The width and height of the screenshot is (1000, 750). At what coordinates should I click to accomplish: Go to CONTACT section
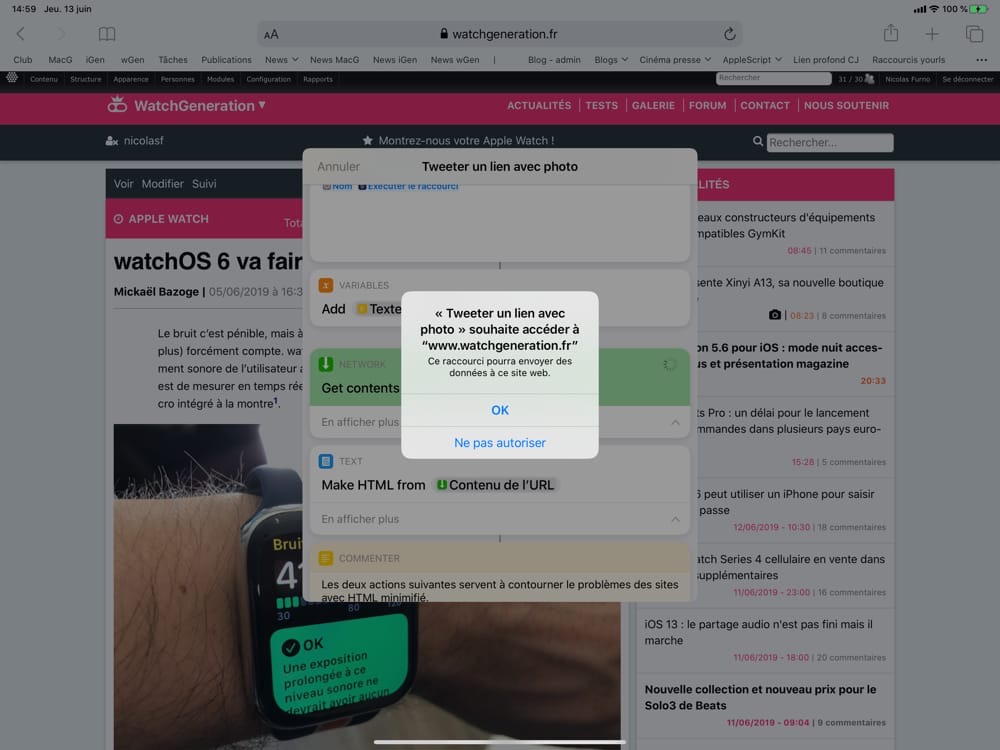point(765,105)
